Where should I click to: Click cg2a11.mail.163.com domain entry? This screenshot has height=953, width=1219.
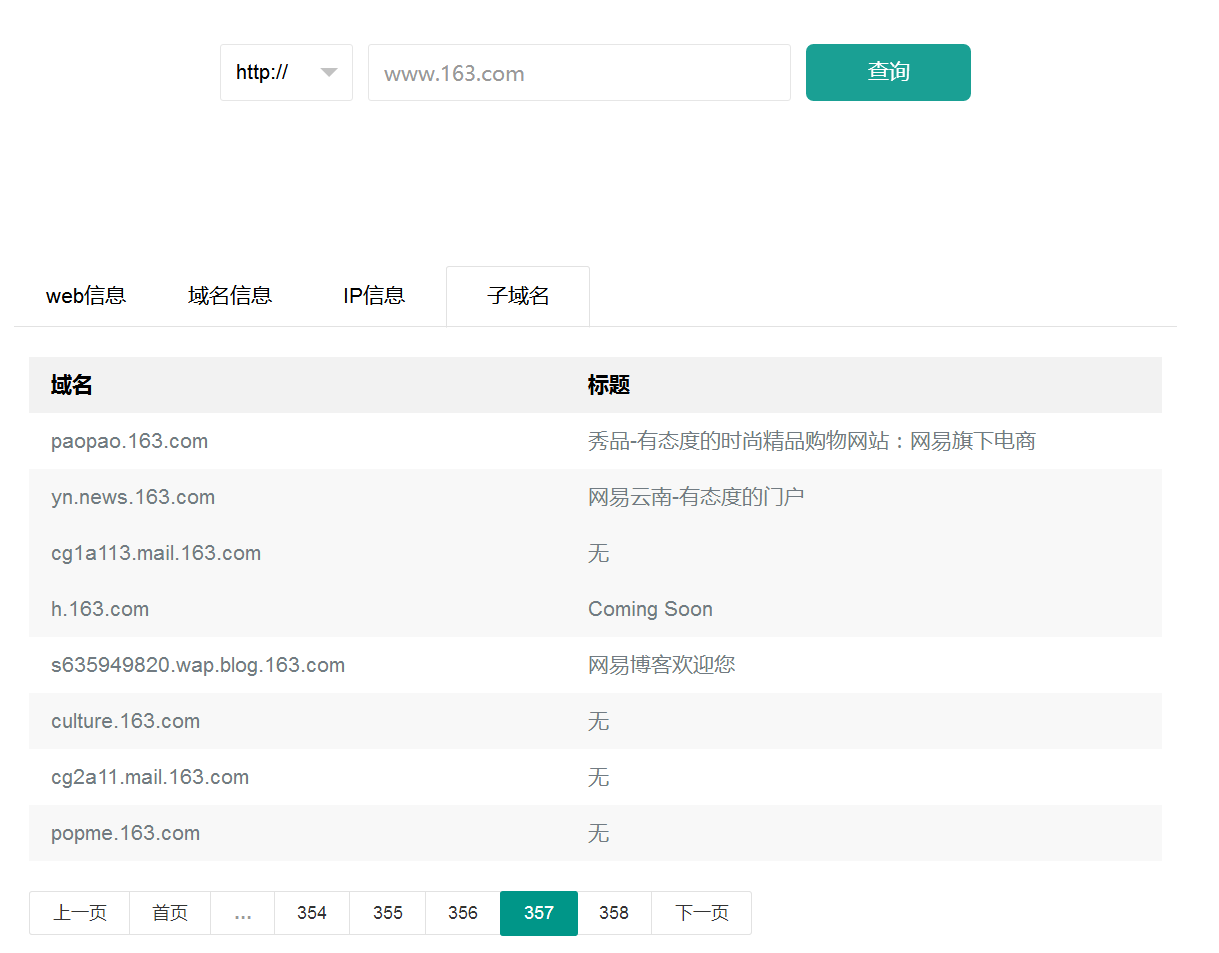tap(150, 777)
